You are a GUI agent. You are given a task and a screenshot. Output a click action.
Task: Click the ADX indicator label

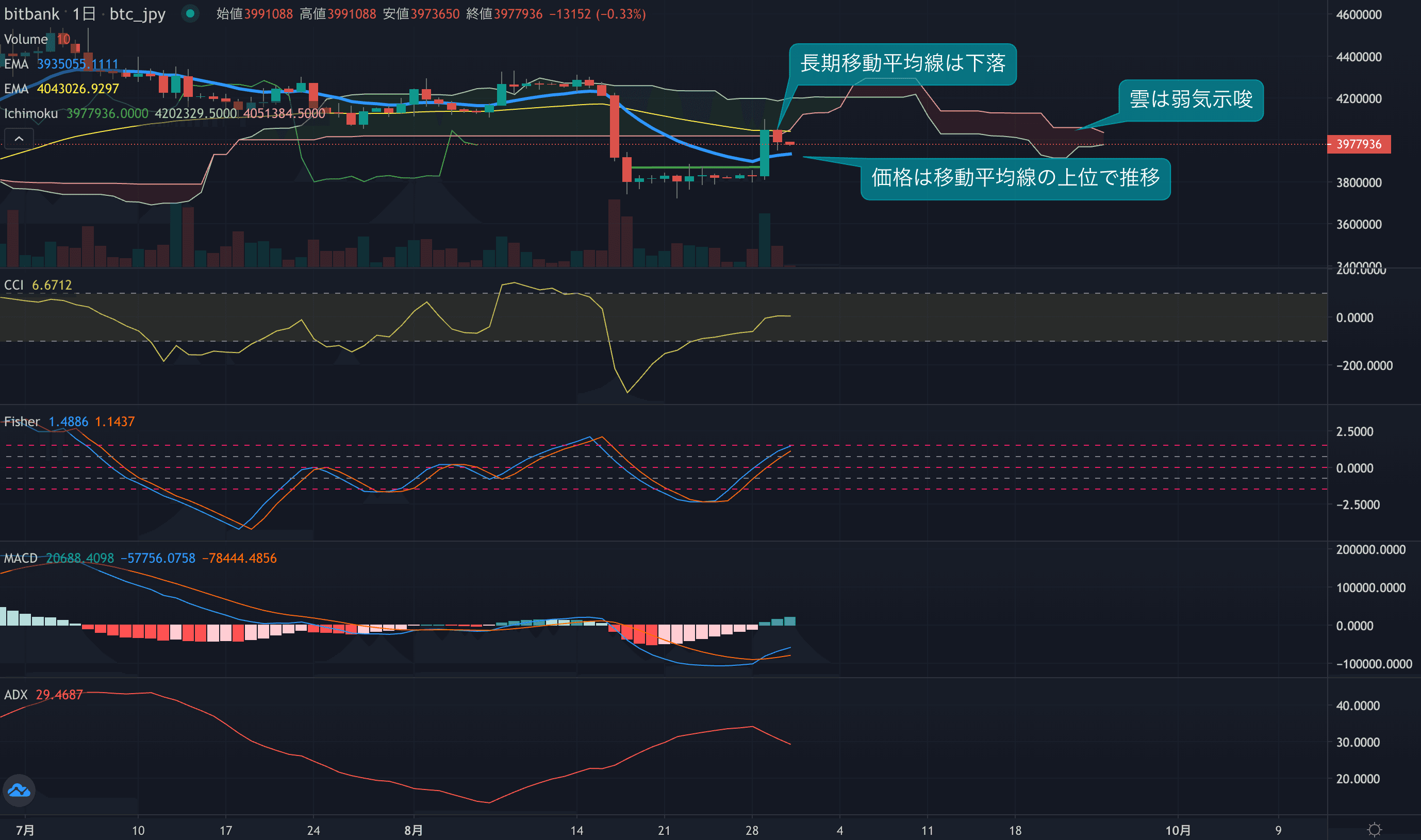tap(15, 695)
